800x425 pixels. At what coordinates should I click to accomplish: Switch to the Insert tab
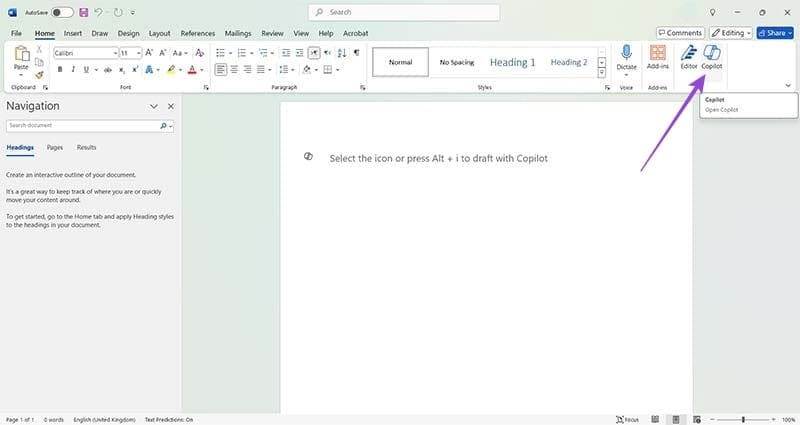pyautogui.click(x=72, y=33)
